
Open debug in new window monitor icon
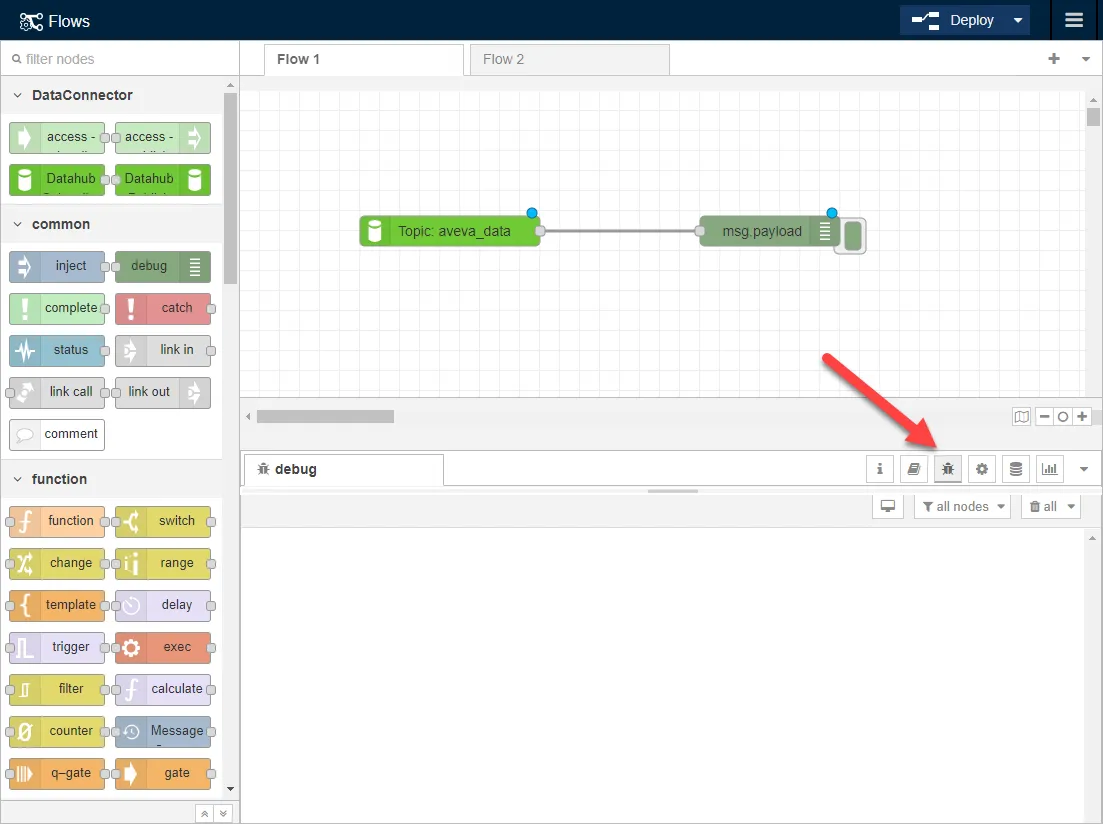[888, 507]
